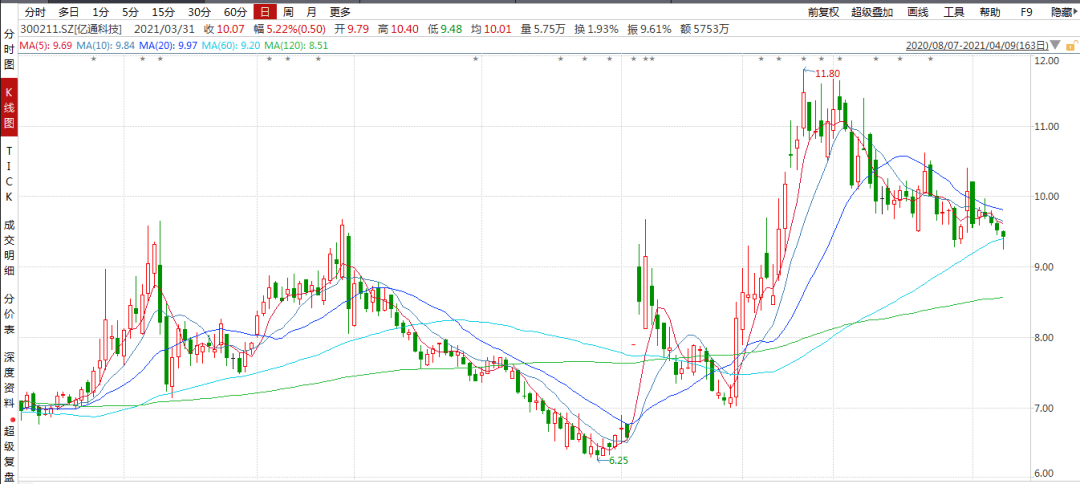This screenshot has height=484, width=1080.
Task: Open the 帮助 help menu
Action: coord(990,12)
